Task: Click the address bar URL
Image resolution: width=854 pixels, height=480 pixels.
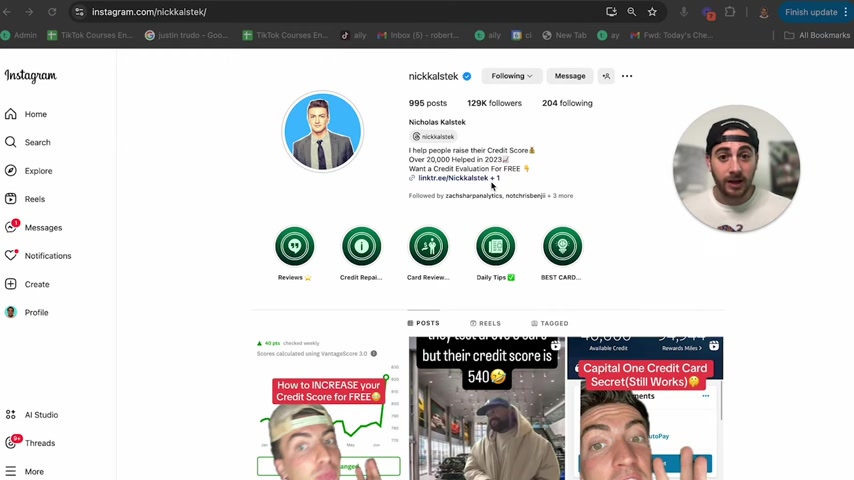Action: [149, 12]
